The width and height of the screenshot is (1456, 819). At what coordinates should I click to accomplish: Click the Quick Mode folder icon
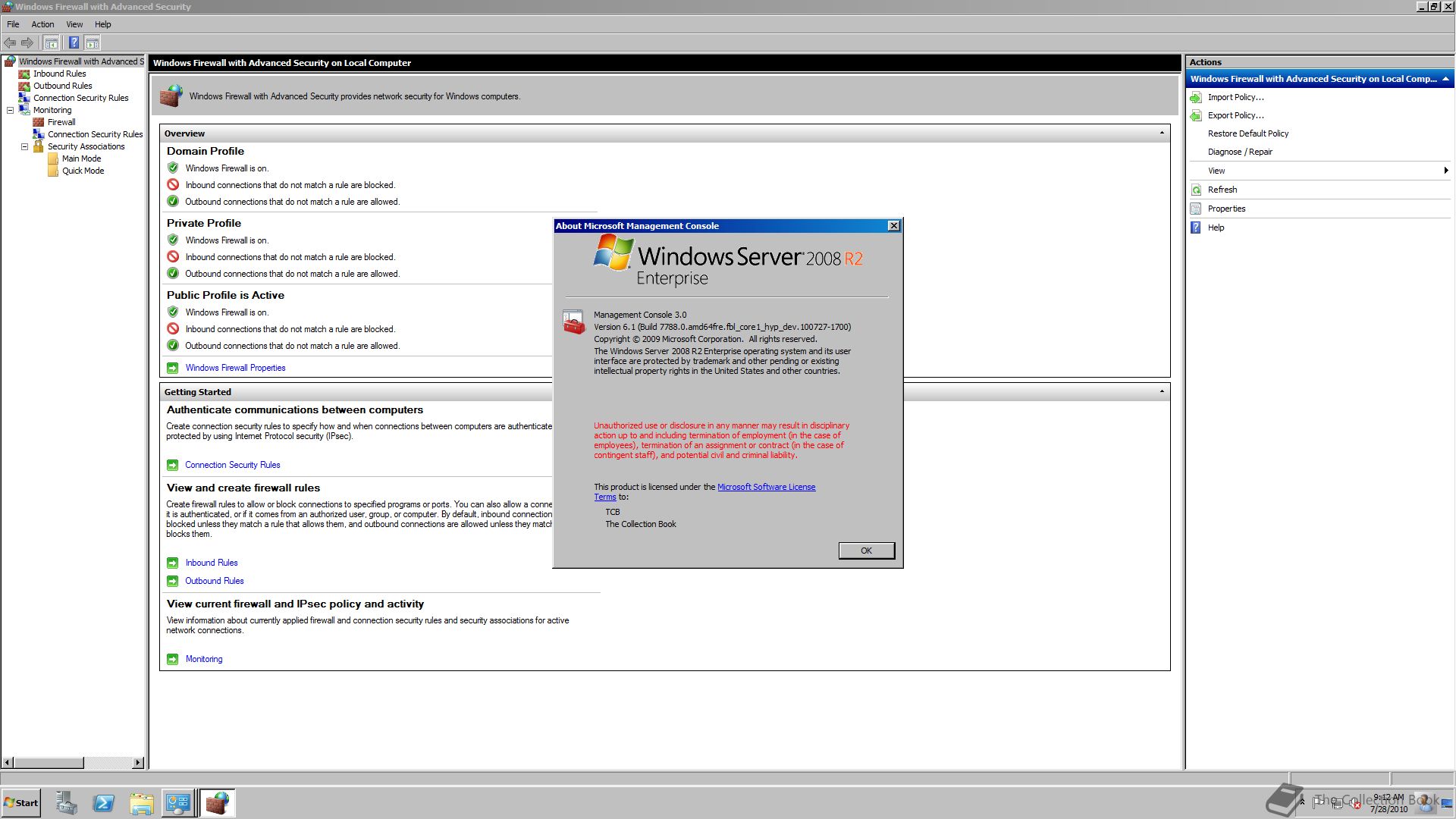click(x=53, y=171)
